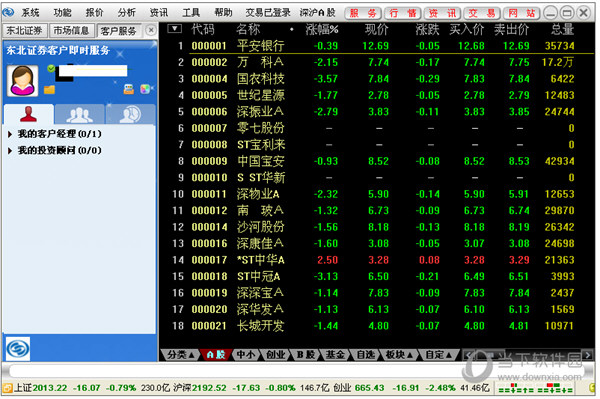Open the 系统 menu

[30, 13]
